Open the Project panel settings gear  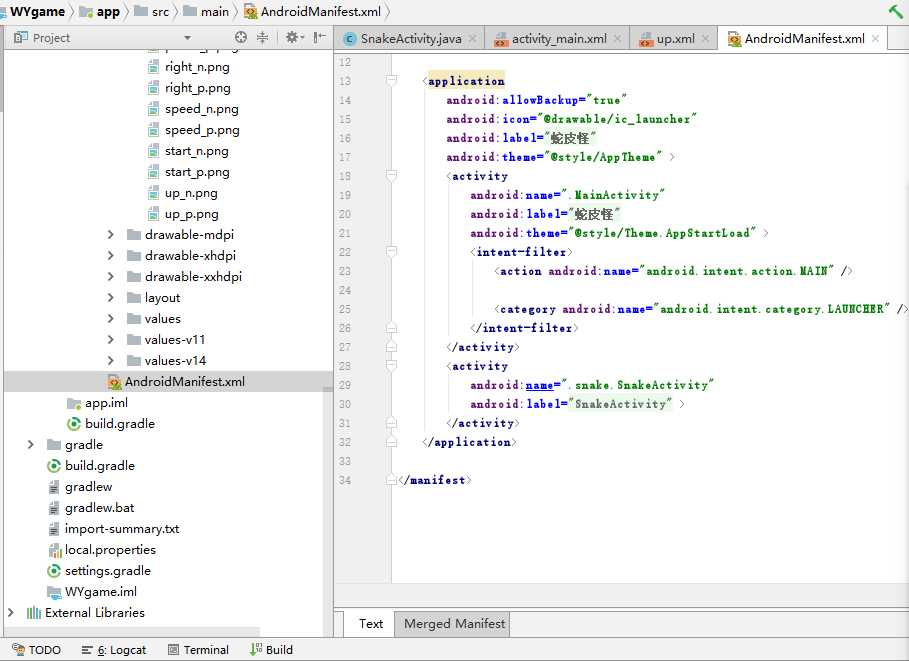point(292,38)
